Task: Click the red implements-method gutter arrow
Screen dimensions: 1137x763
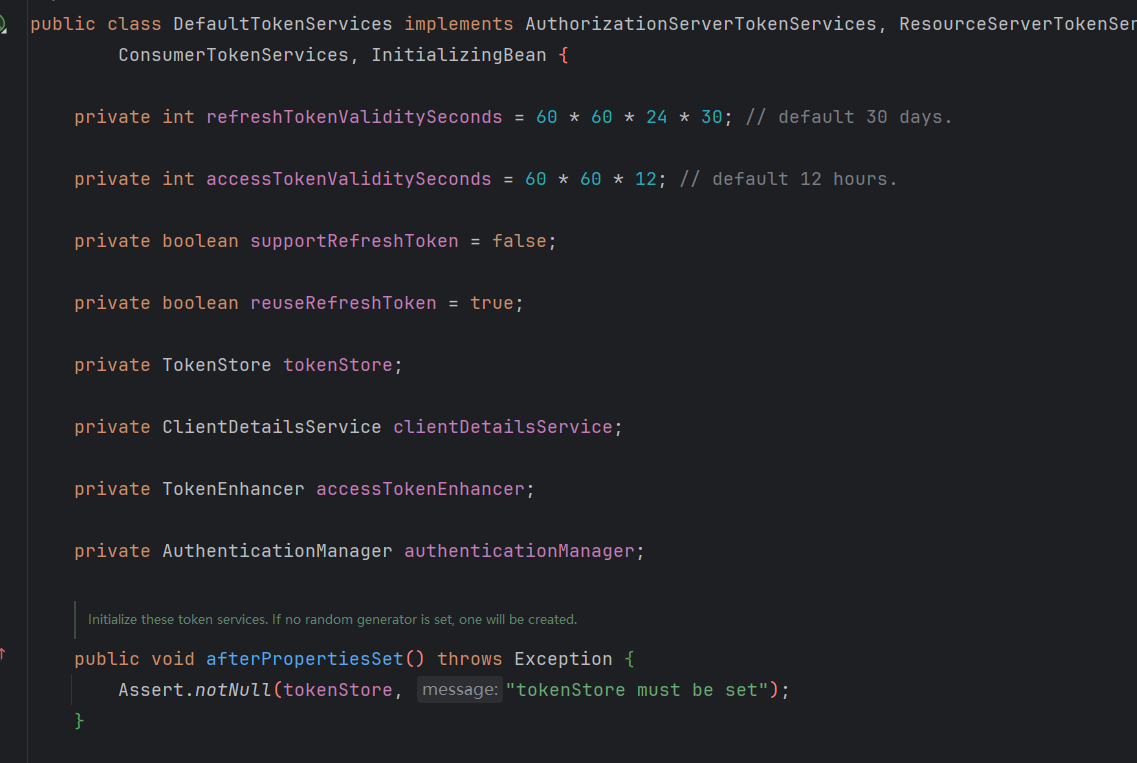Action: (x=3, y=653)
